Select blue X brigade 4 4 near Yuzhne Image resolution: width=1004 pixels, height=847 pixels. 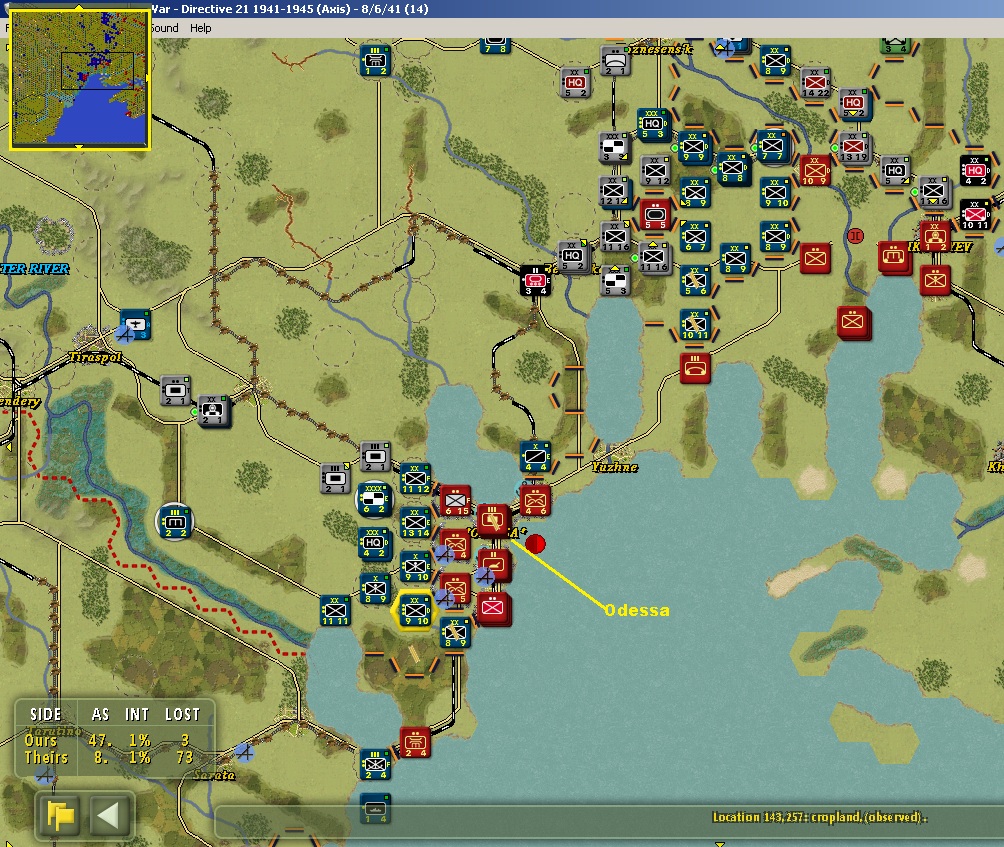pos(535,456)
